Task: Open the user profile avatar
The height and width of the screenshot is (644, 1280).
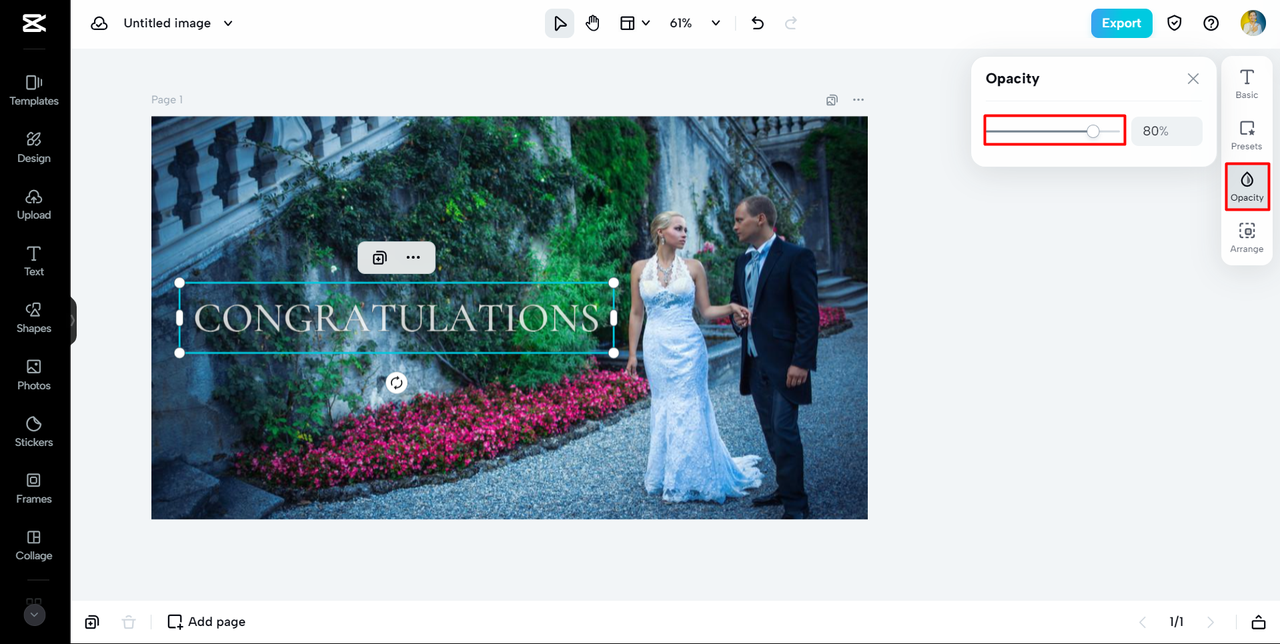Action: click(1253, 23)
